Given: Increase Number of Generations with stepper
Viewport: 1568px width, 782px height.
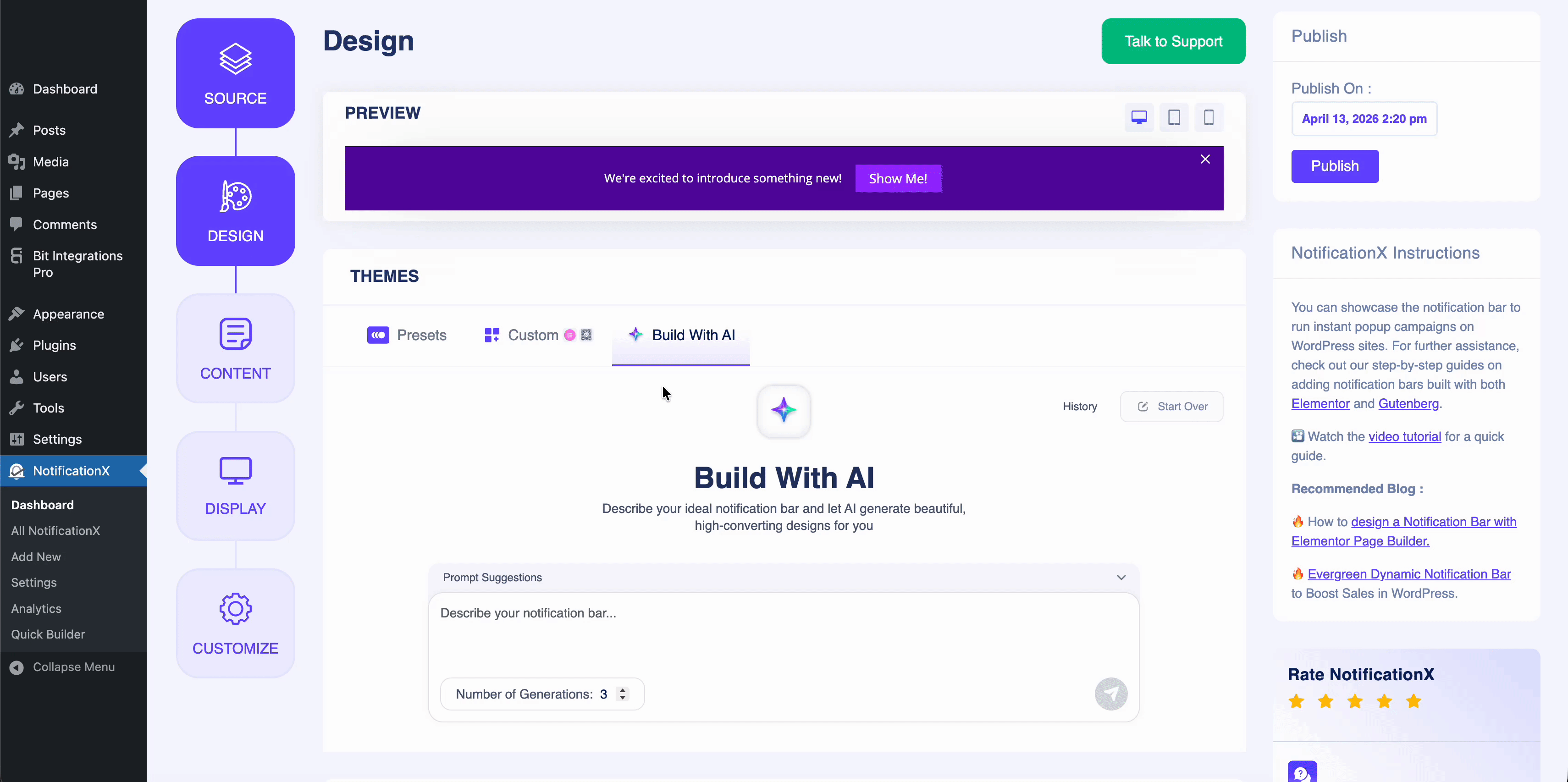Looking at the screenshot, I should [622, 689].
